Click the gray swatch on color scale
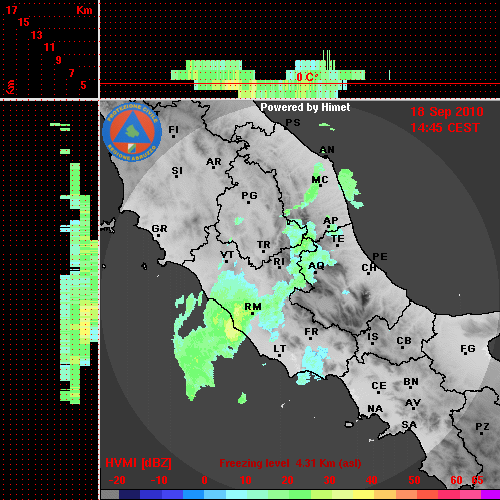 point(110,495)
